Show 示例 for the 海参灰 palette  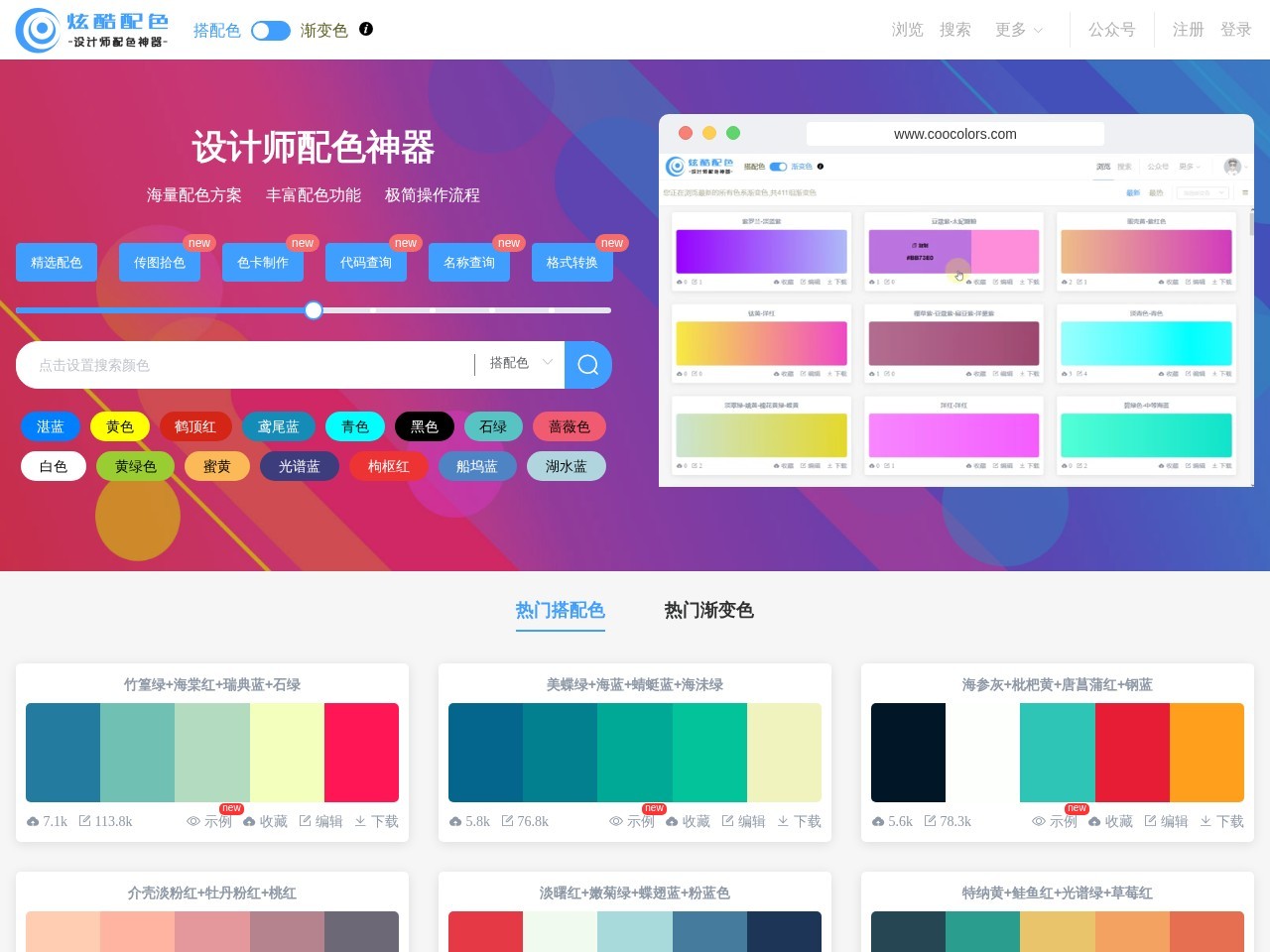pos(1055,821)
